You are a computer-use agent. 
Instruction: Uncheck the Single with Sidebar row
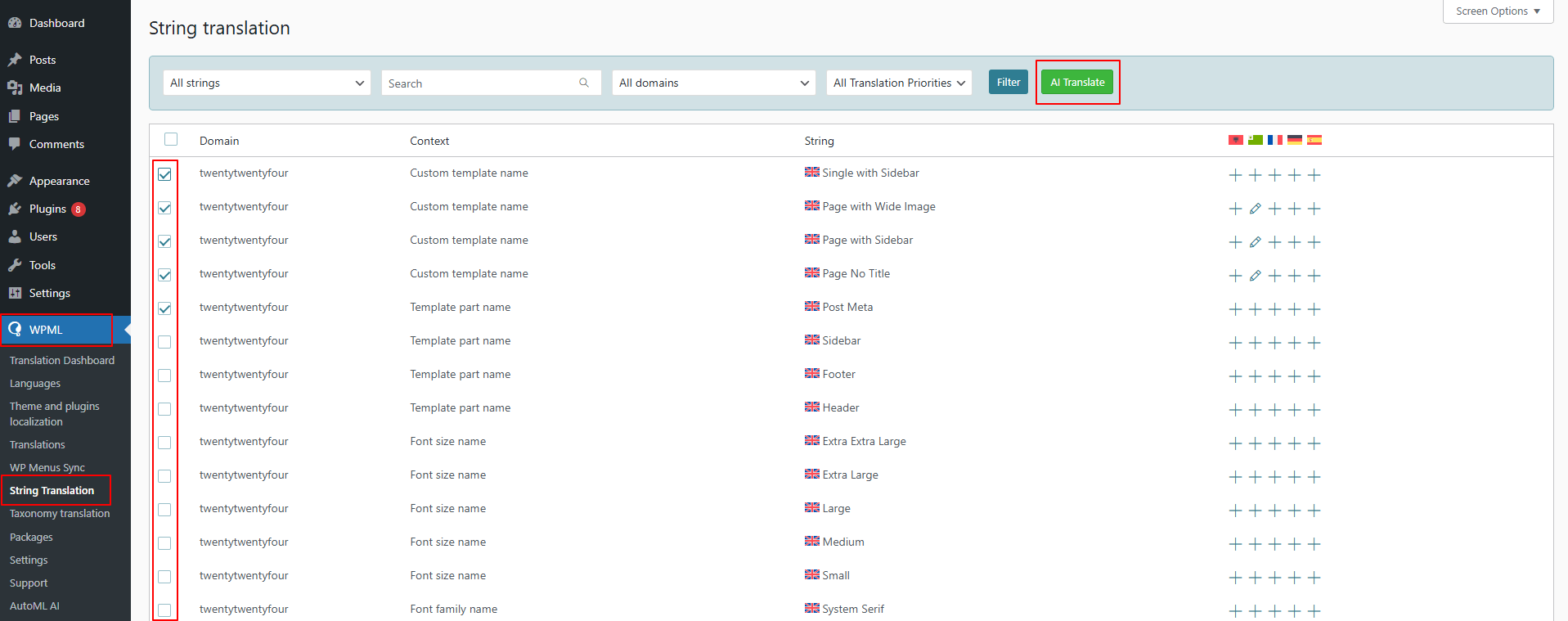click(x=164, y=174)
